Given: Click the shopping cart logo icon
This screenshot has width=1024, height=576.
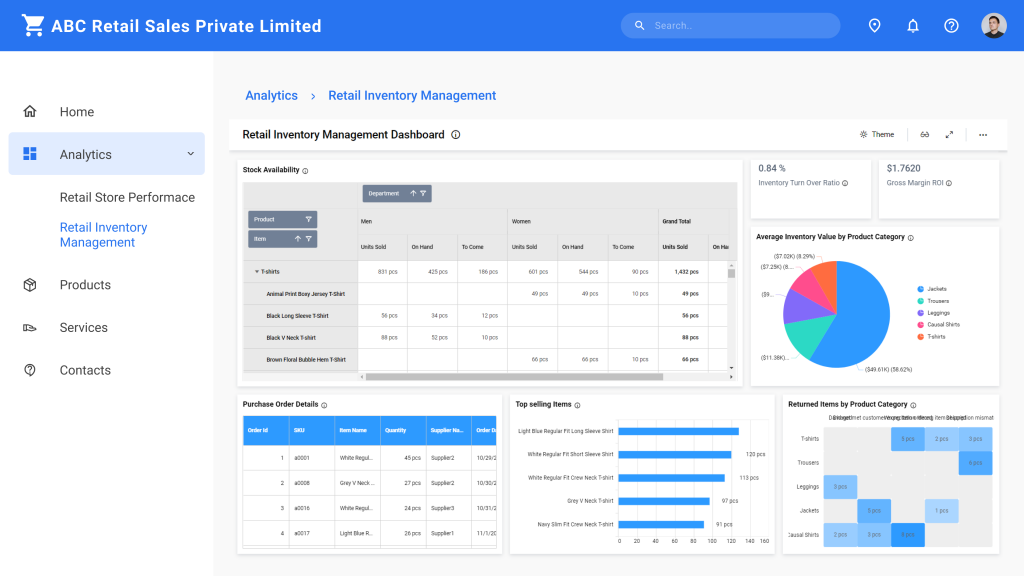Looking at the screenshot, I should [33, 24].
